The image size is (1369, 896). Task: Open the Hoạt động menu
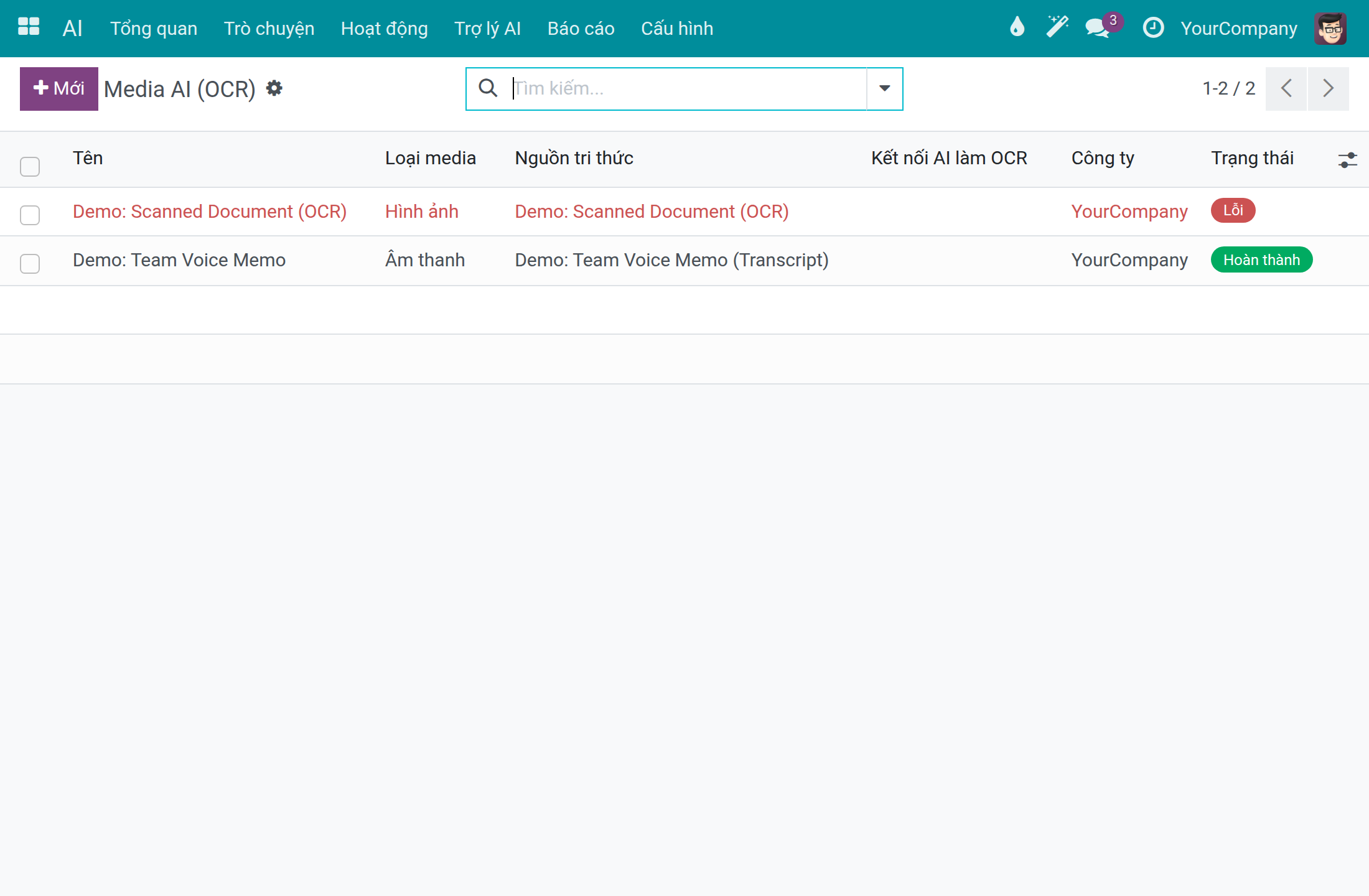click(384, 29)
